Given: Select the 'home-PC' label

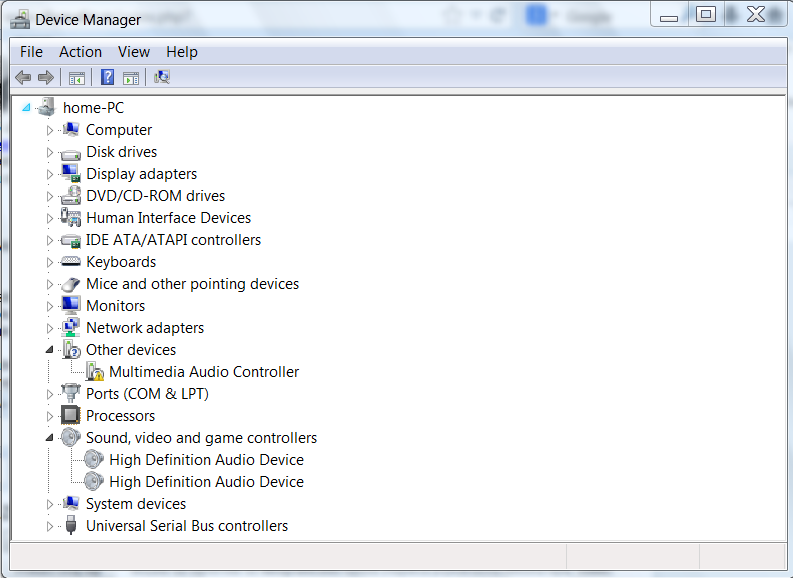Looking at the screenshot, I should [x=93, y=107].
